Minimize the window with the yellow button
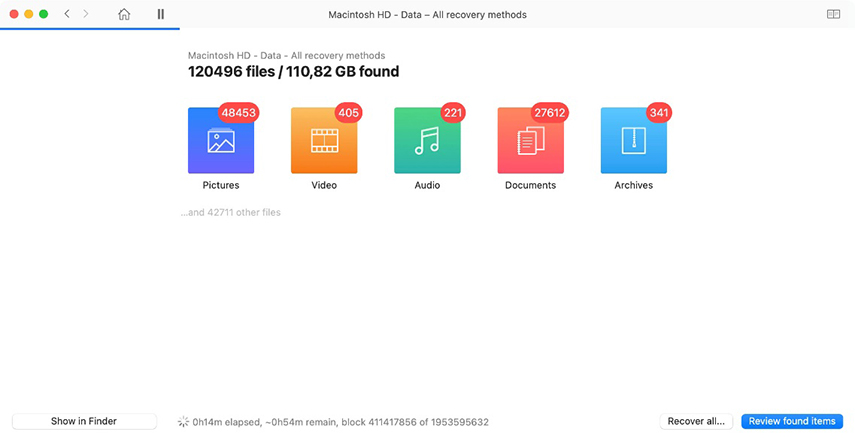The image size is (855, 438). click(x=28, y=15)
